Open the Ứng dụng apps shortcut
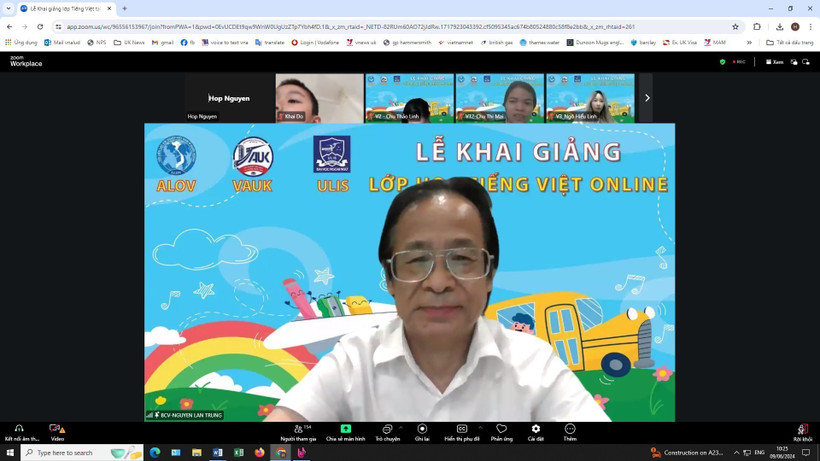 pos(21,42)
